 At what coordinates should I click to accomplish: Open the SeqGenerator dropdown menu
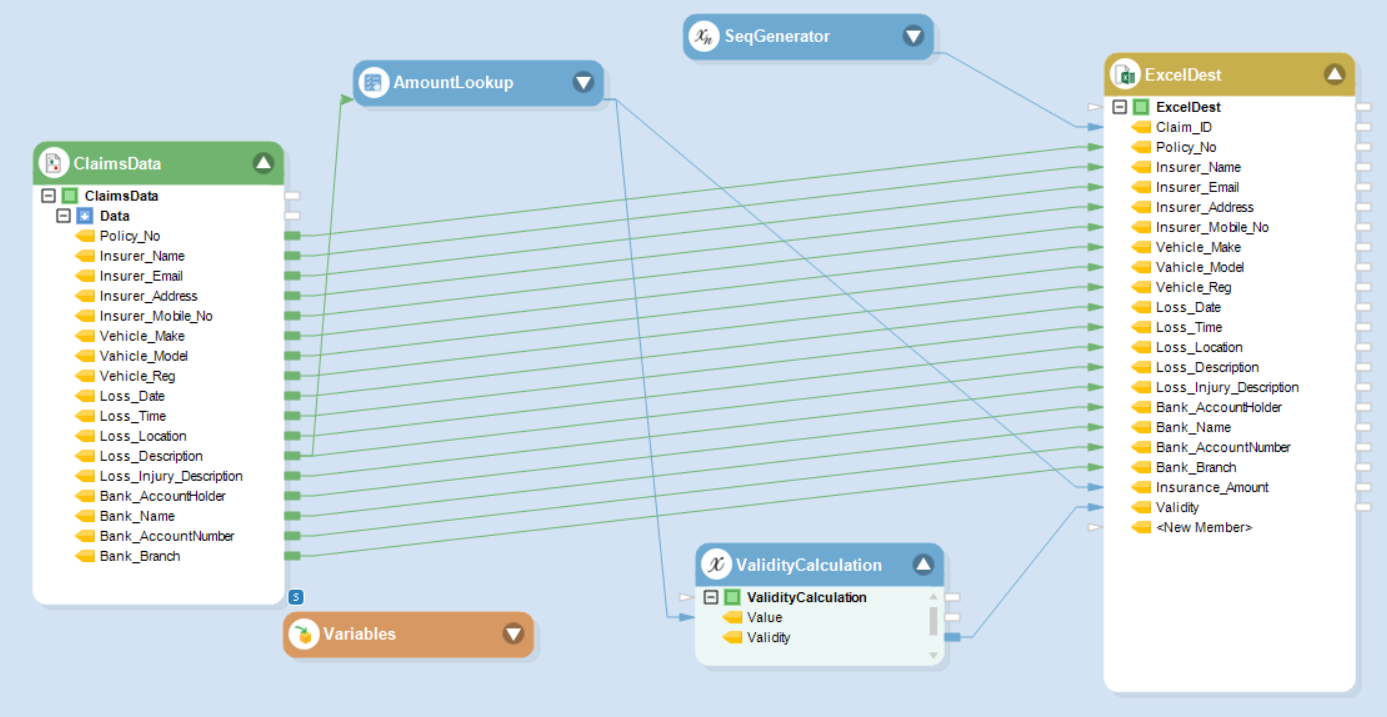pos(913,35)
